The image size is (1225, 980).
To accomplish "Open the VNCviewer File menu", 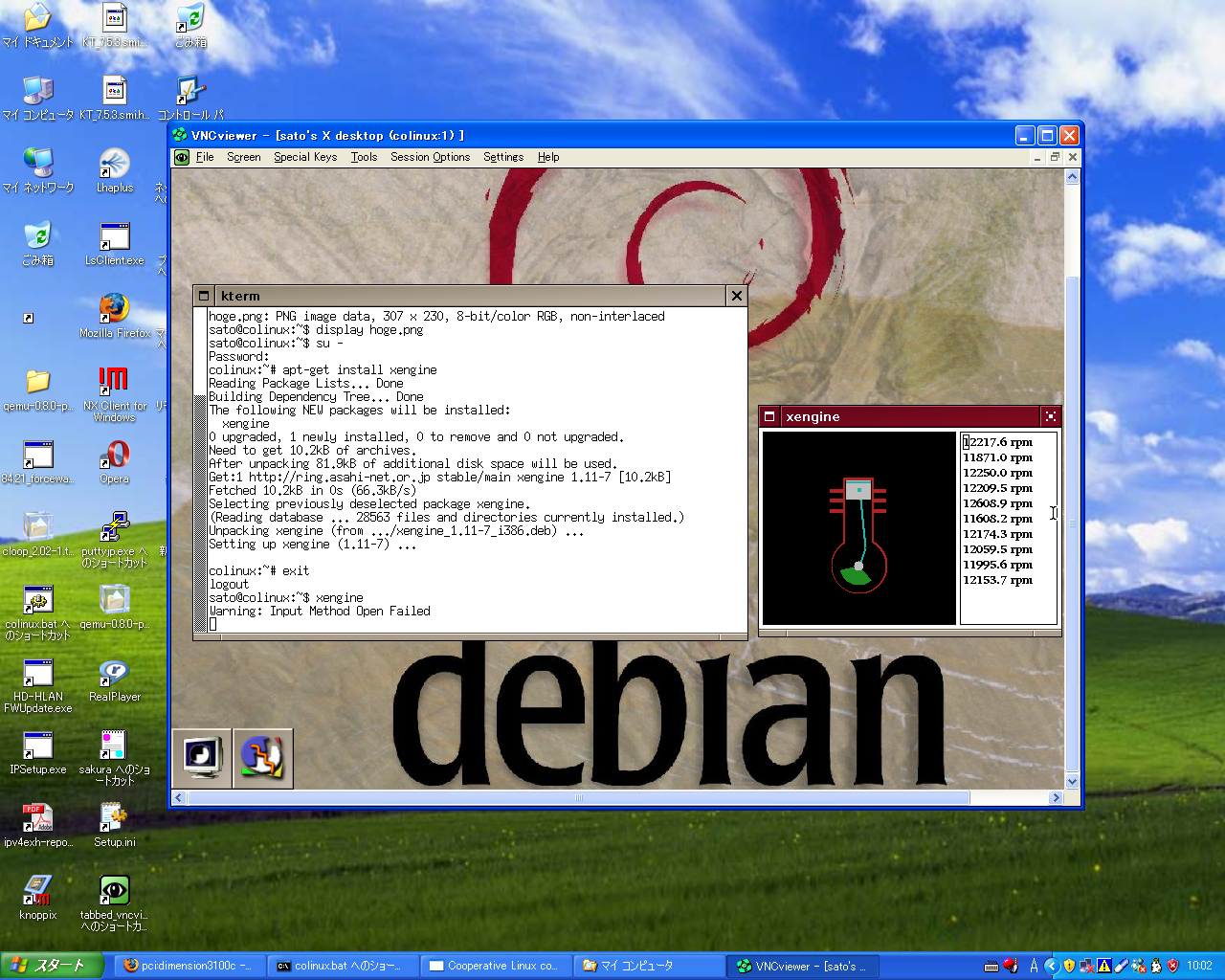I will click(x=205, y=157).
